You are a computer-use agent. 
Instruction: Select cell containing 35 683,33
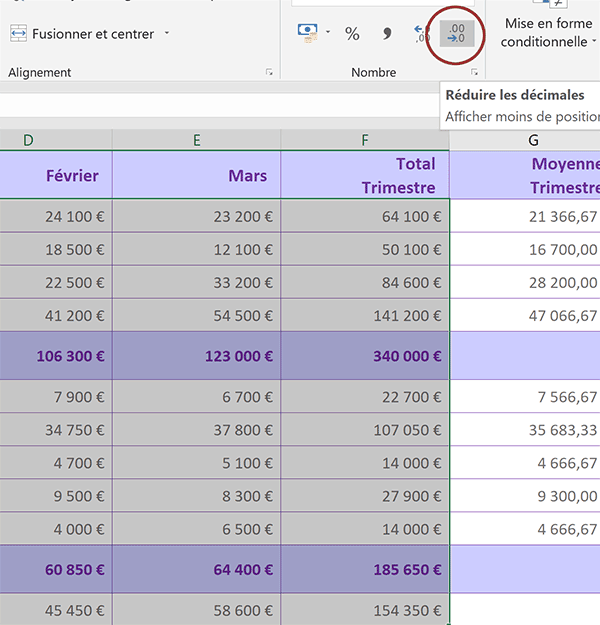(x=525, y=430)
